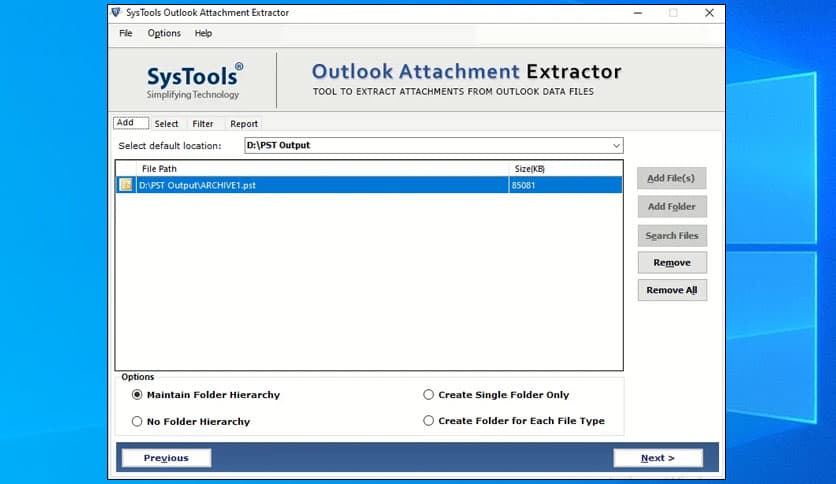This screenshot has width=836, height=484.
Task: Click the Previous button
Action: coord(166,458)
